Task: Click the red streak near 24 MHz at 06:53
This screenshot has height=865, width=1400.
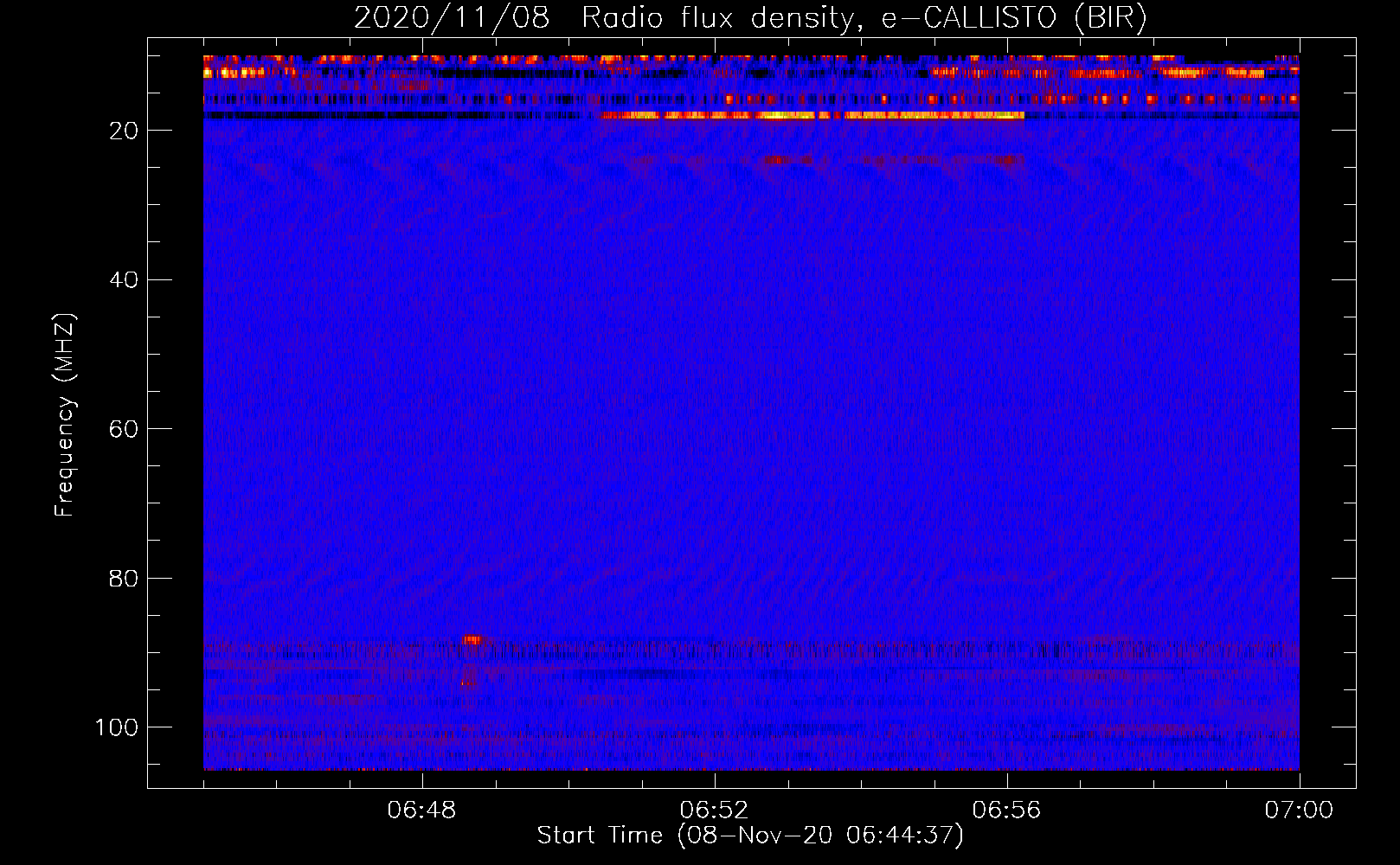Action: pyautogui.click(x=787, y=160)
